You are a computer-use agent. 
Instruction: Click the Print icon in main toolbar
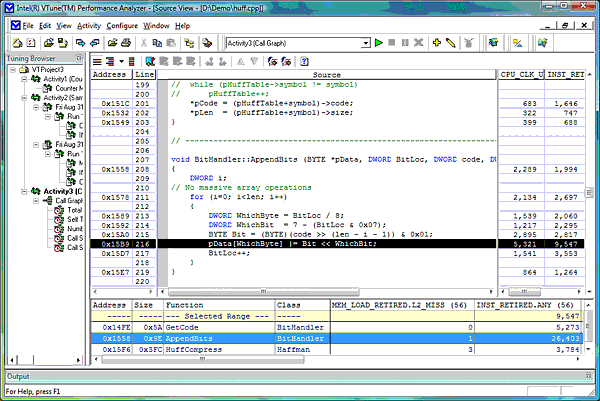click(x=127, y=43)
